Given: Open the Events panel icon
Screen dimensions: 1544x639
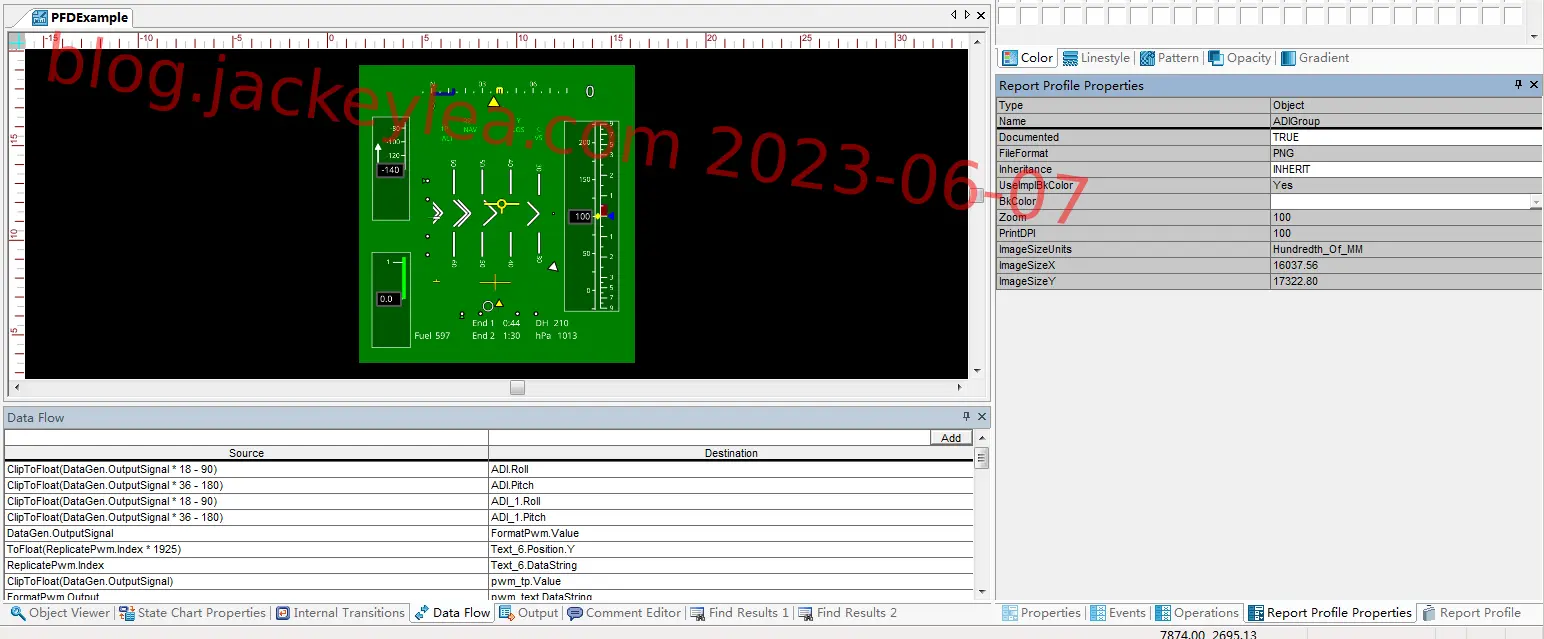Looking at the screenshot, I should 1099,613.
